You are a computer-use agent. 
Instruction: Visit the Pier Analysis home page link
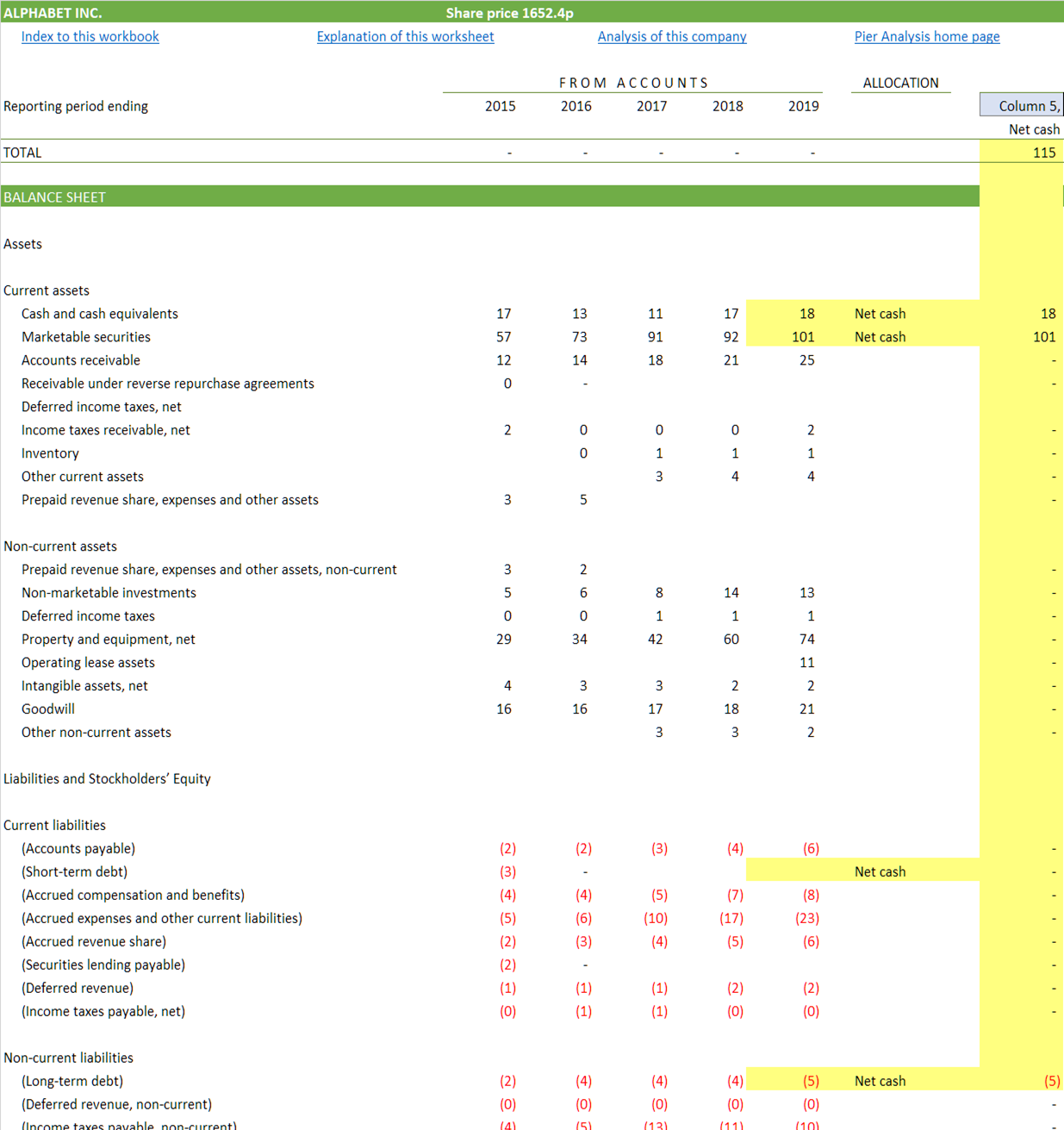(x=927, y=36)
